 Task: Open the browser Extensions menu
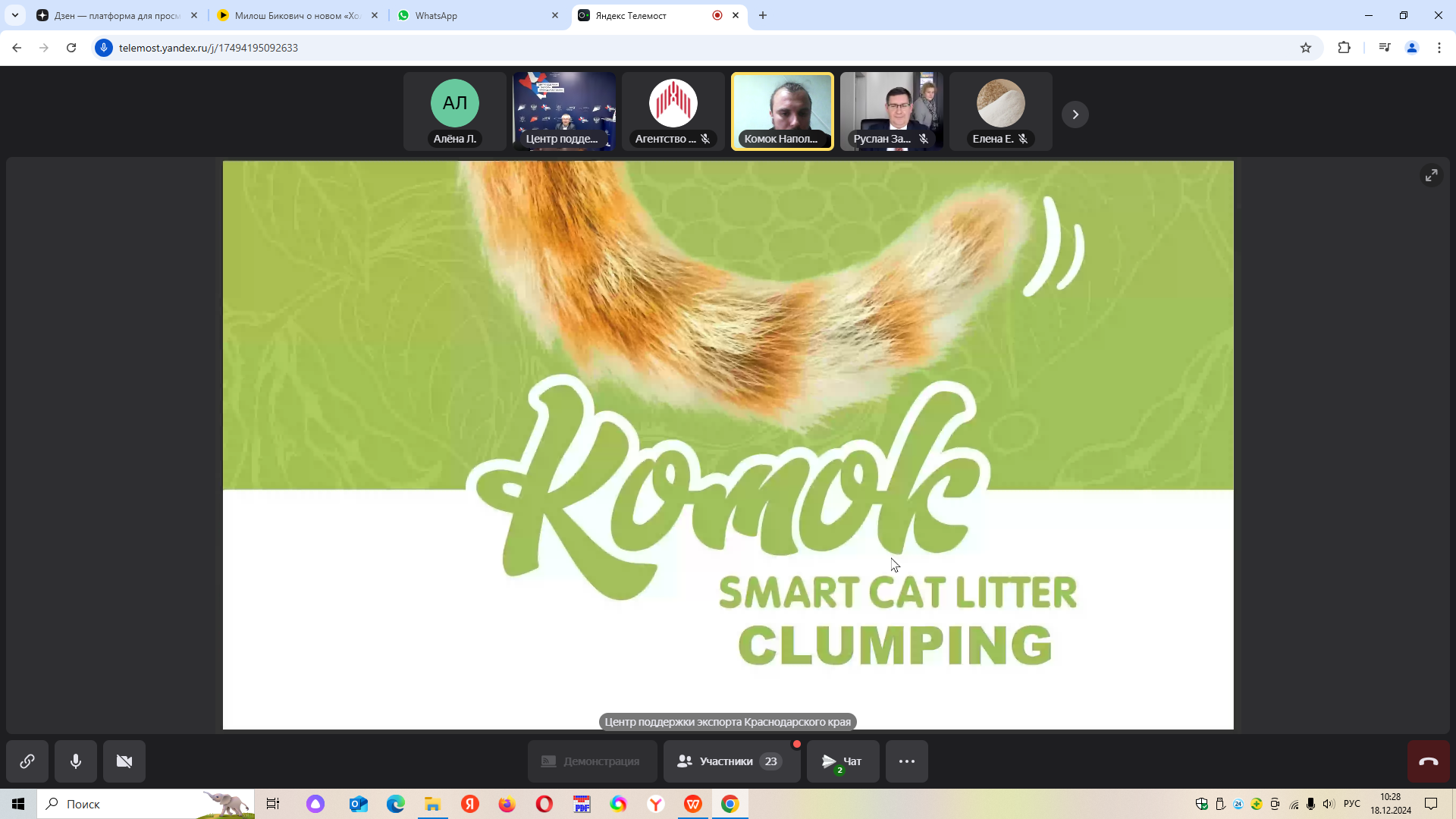tap(1344, 48)
